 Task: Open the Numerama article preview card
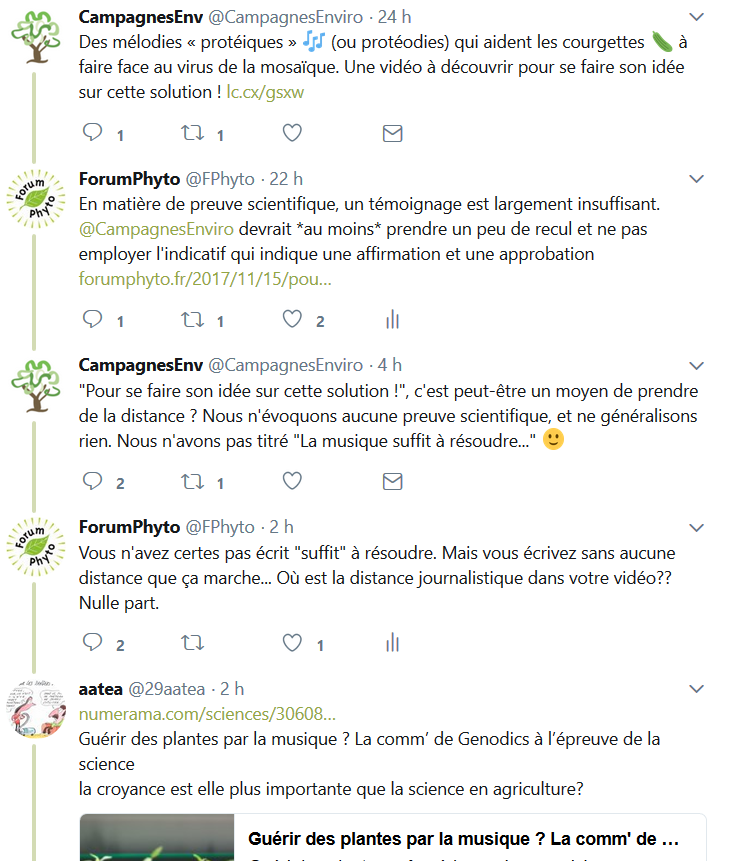pos(393,837)
